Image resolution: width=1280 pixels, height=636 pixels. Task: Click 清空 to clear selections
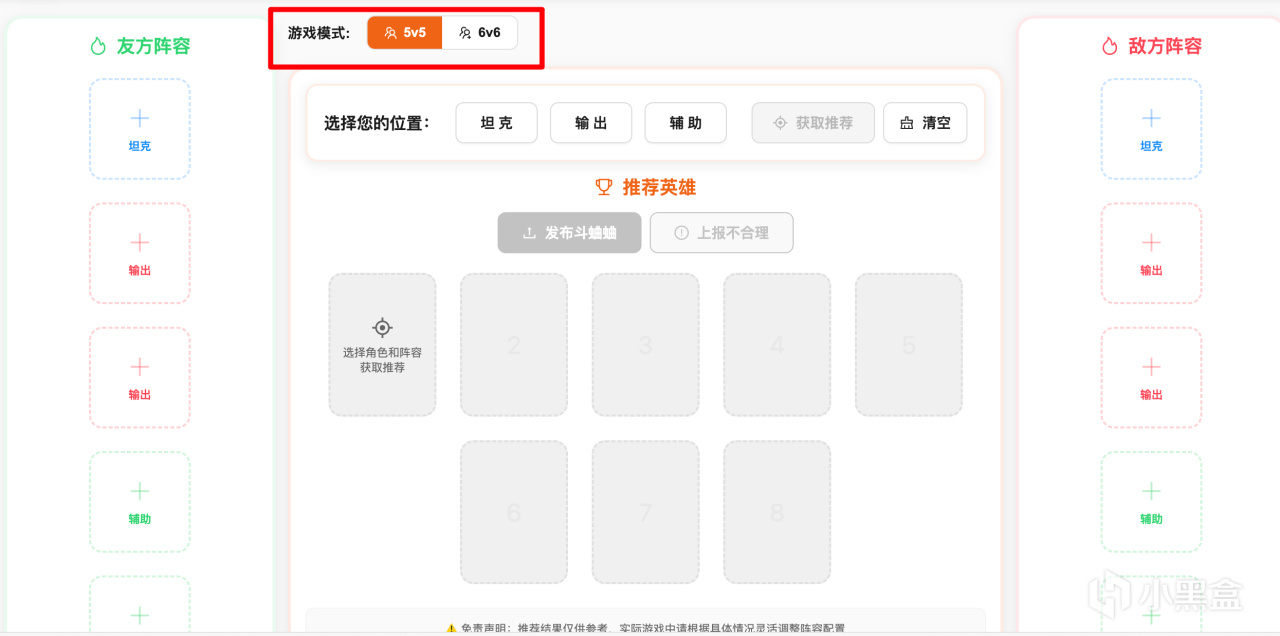coord(925,123)
